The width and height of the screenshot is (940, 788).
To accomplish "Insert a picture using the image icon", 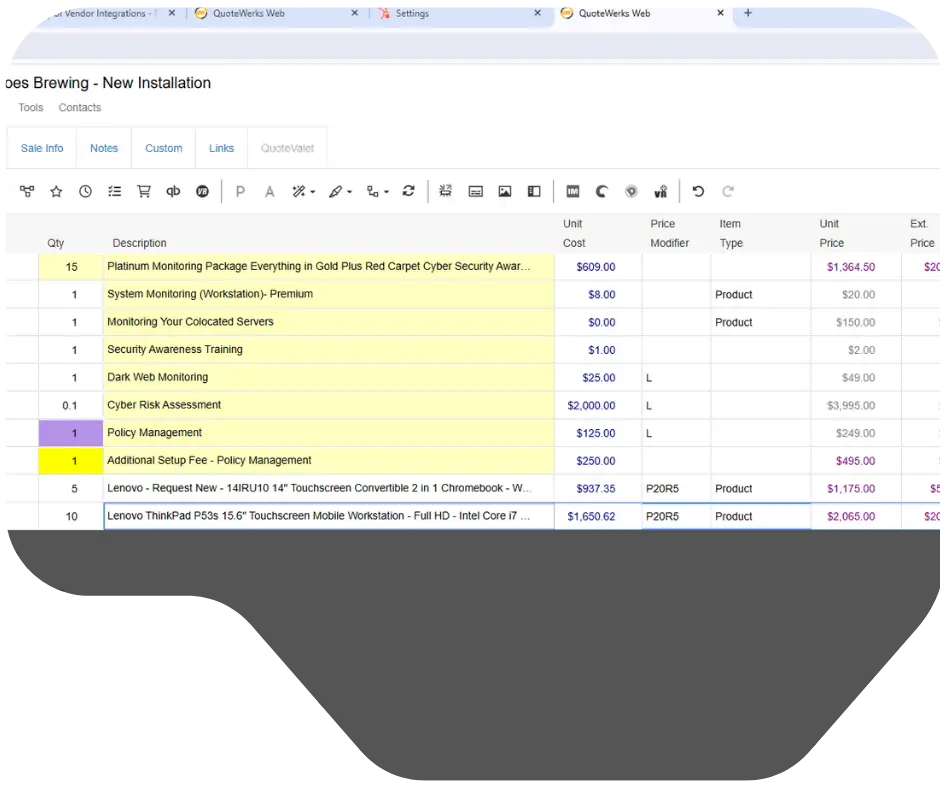I will (504, 191).
